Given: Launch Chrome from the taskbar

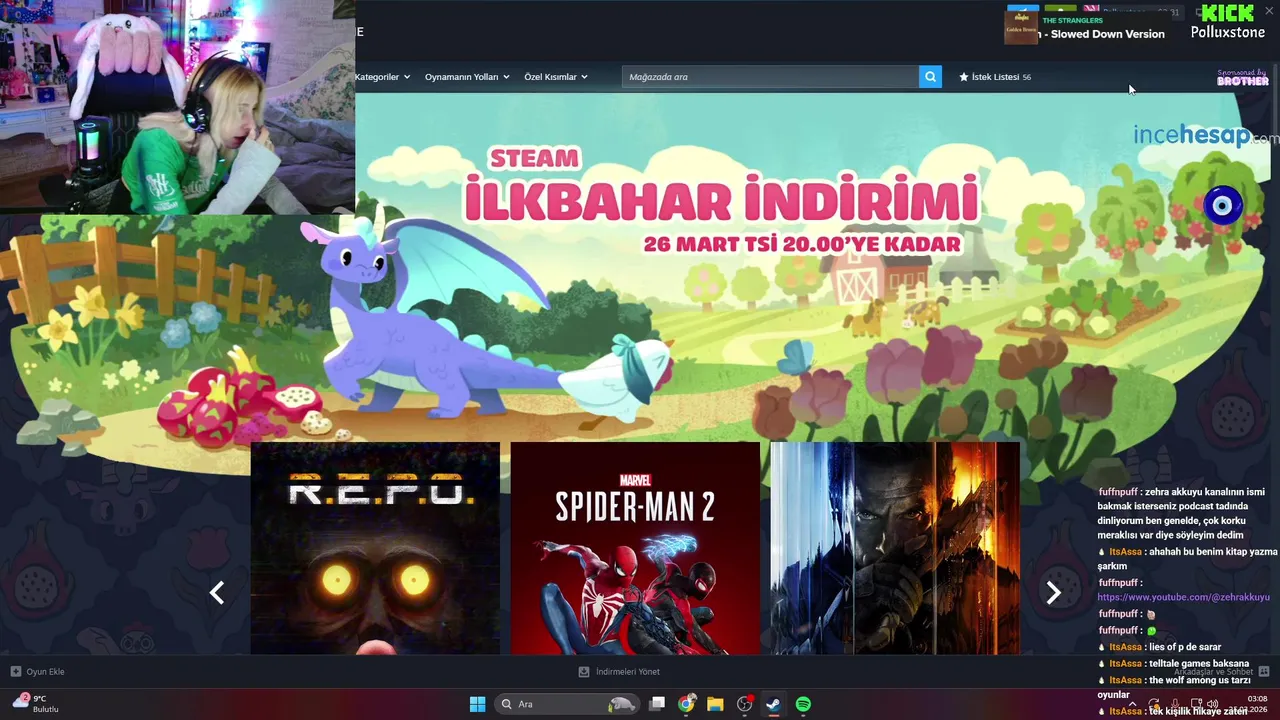Looking at the screenshot, I should [x=686, y=704].
